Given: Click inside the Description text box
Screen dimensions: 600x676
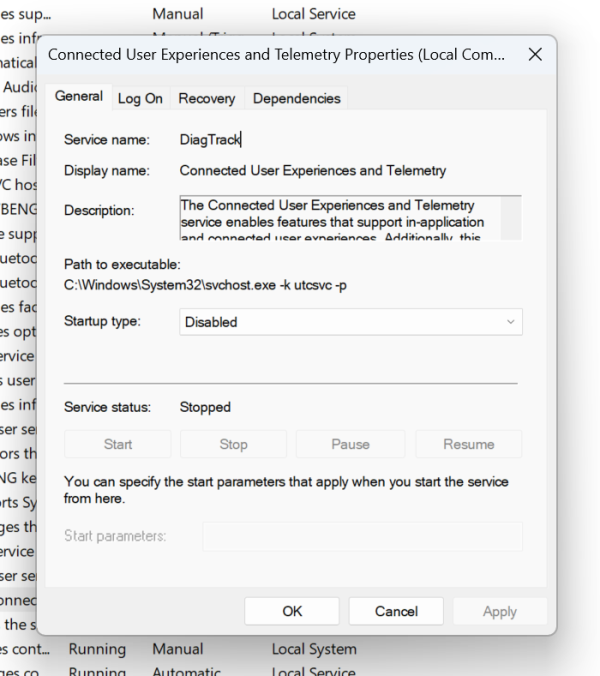Looking at the screenshot, I should tap(340, 218).
